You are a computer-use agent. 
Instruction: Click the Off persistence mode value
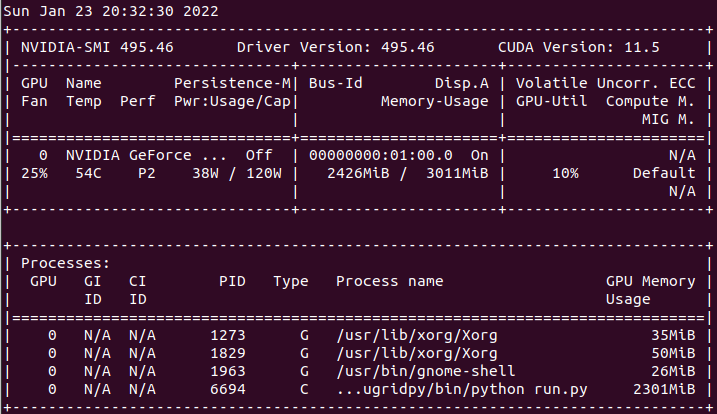pos(259,155)
